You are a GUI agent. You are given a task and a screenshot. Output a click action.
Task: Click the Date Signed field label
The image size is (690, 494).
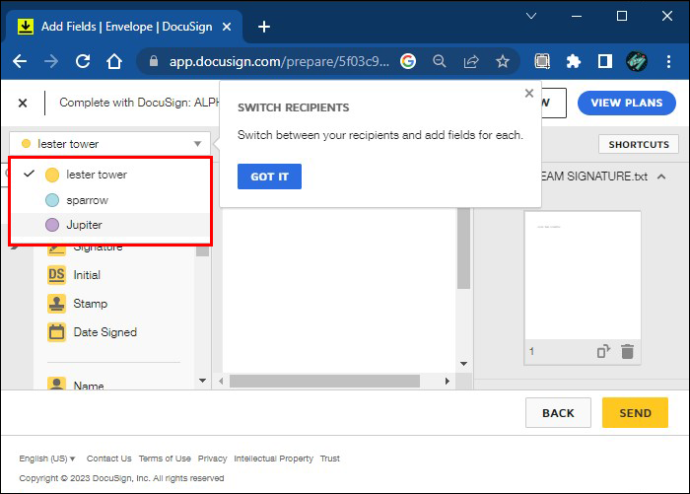click(105, 332)
